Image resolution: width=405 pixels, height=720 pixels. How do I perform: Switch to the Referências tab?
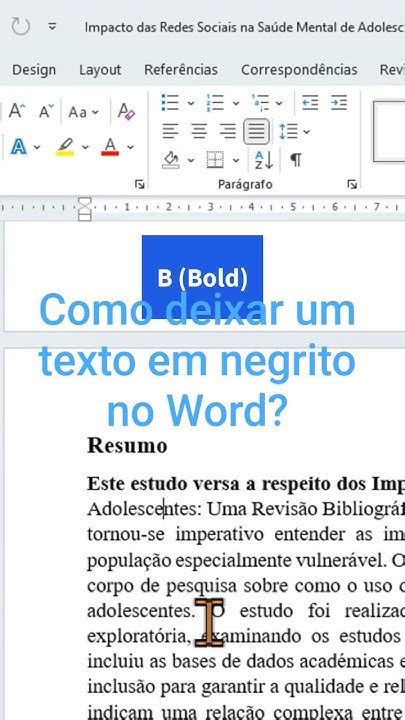click(x=181, y=70)
